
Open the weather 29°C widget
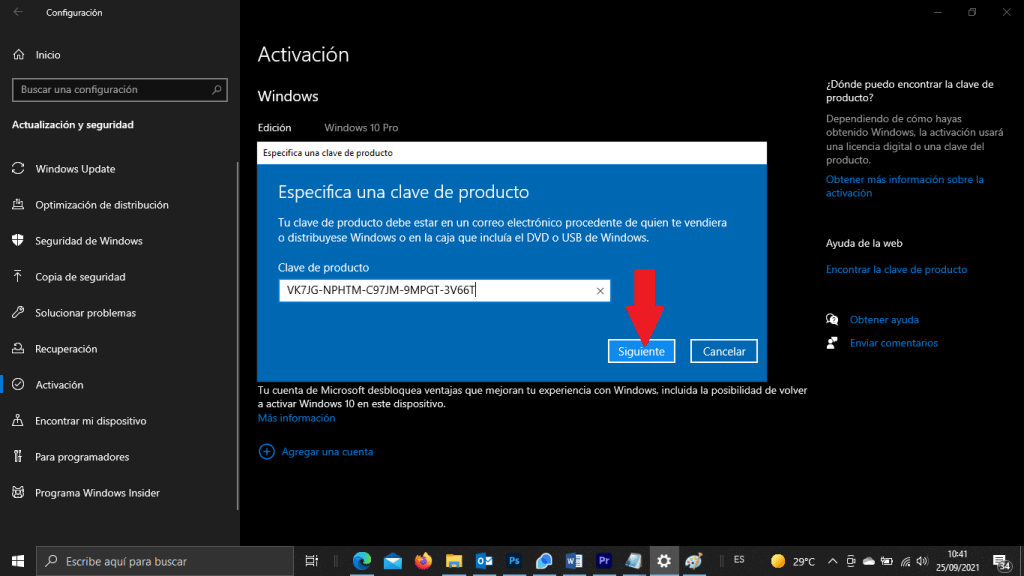tap(793, 561)
